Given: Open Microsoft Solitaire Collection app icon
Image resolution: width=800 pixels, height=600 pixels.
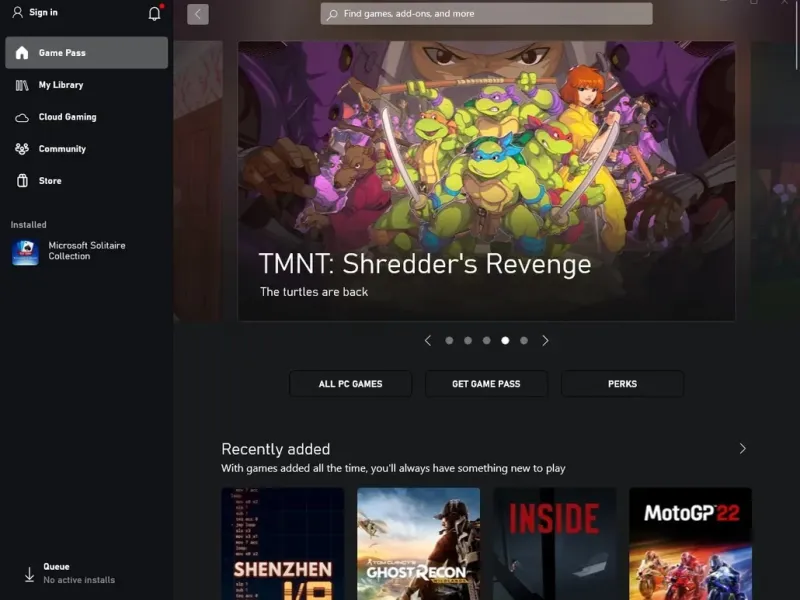Looking at the screenshot, I should tap(25, 252).
